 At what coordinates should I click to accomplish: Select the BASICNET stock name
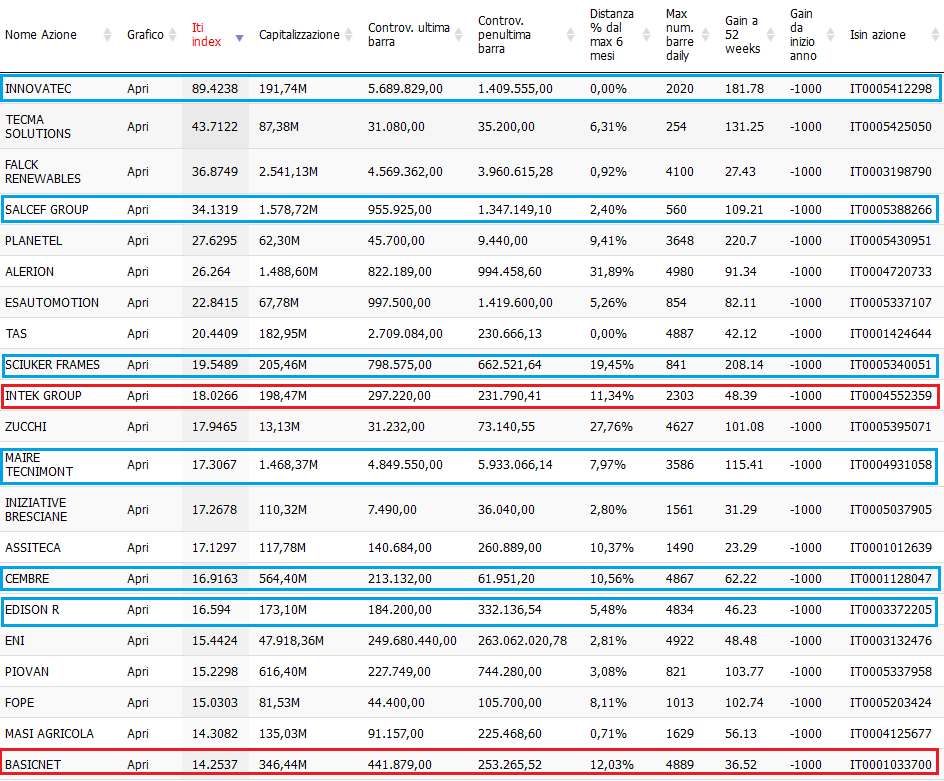pos(33,765)
